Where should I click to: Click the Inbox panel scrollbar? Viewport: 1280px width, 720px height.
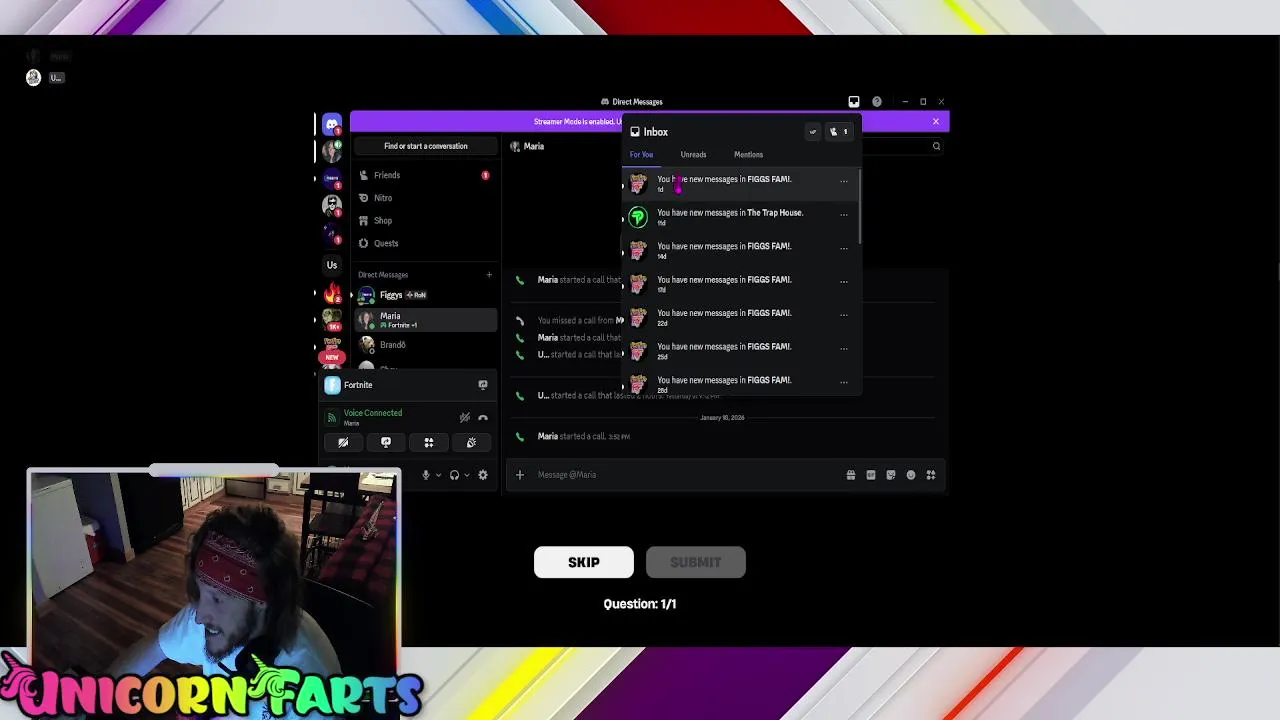pos(859,207)
